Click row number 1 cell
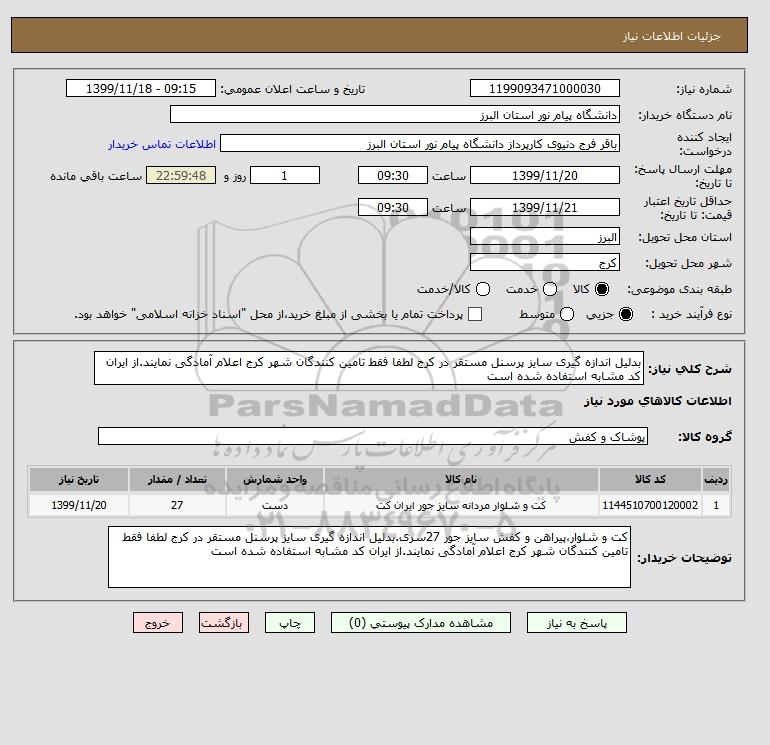770x745 pixels. coord(716,505)
